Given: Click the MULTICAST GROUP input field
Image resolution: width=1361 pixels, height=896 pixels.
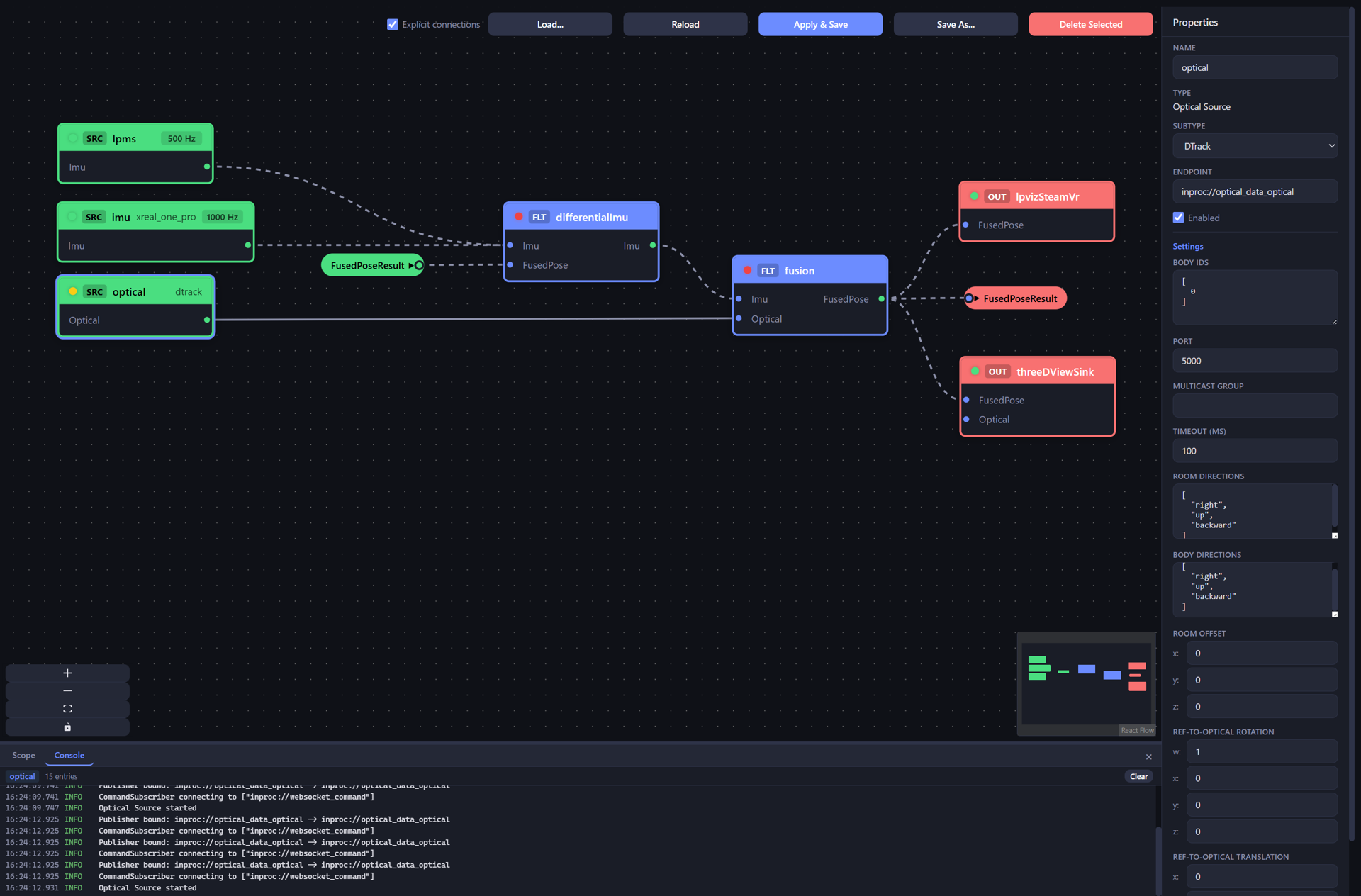Looking at the screenshot, I should point(1255,405).
